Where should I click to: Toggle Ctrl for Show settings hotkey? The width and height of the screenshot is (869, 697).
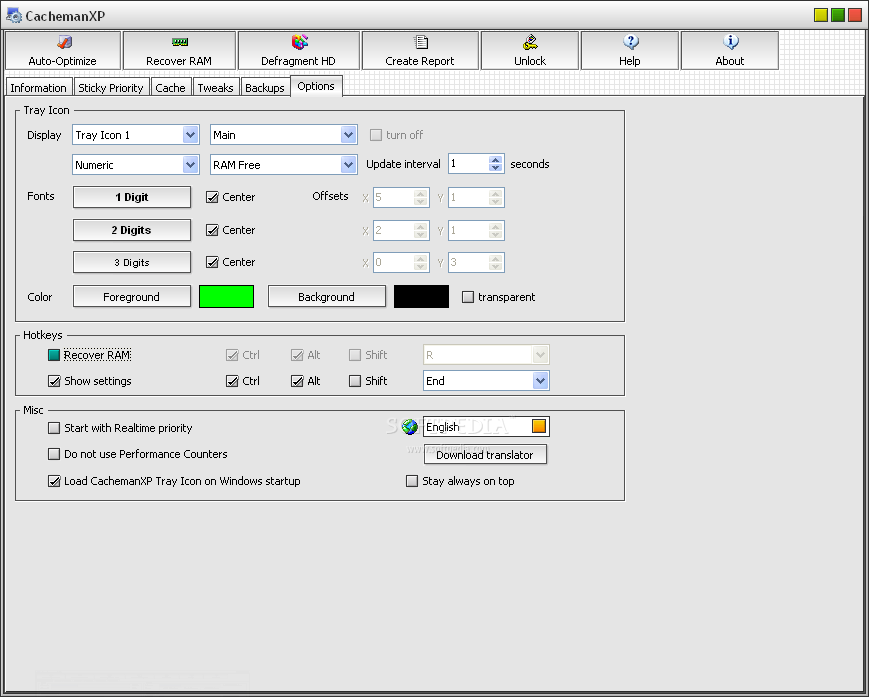click(x=232, y=381)
